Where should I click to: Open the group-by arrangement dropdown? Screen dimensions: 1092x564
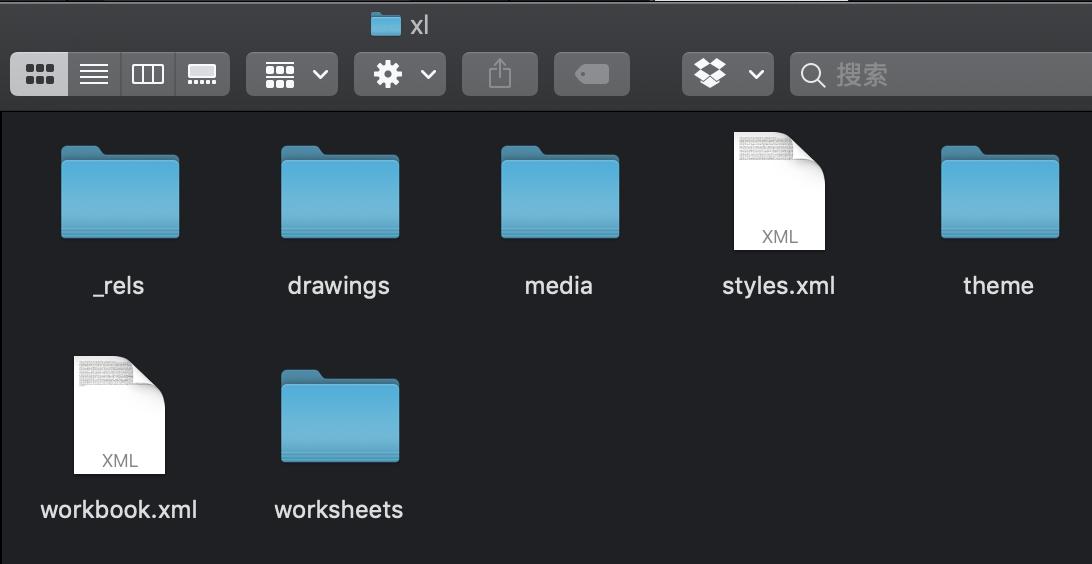(292, 75)
